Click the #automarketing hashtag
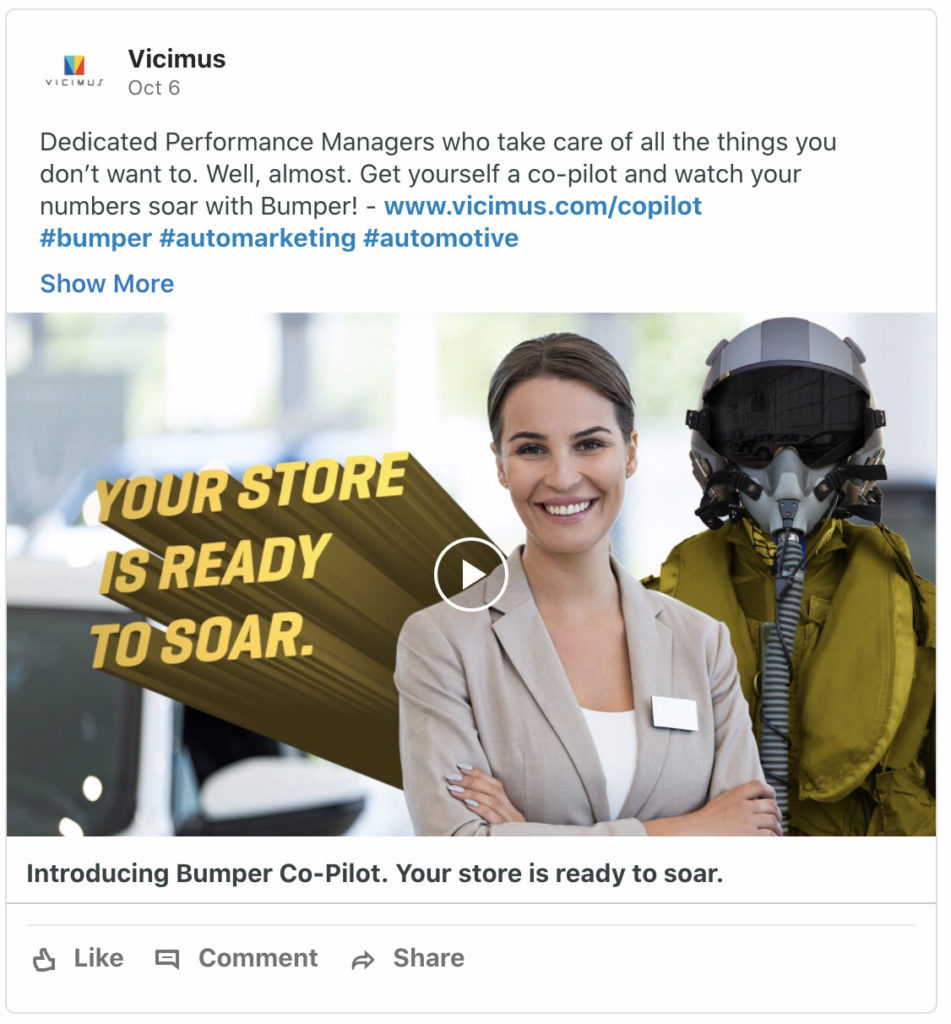This screenshot has width=951, height=1024. [257, 238]
